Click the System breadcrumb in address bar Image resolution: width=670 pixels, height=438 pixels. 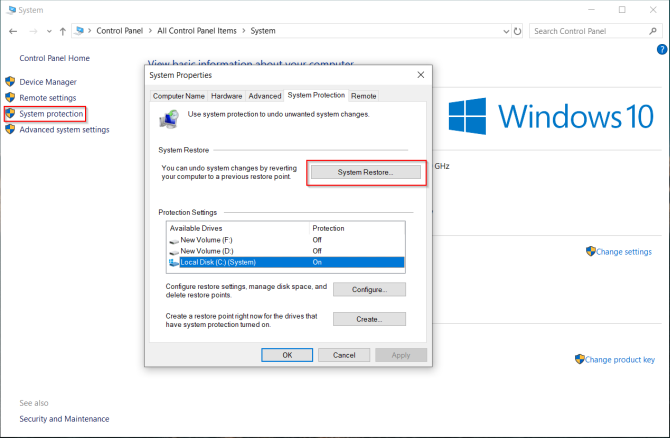[x=263, y=31]
